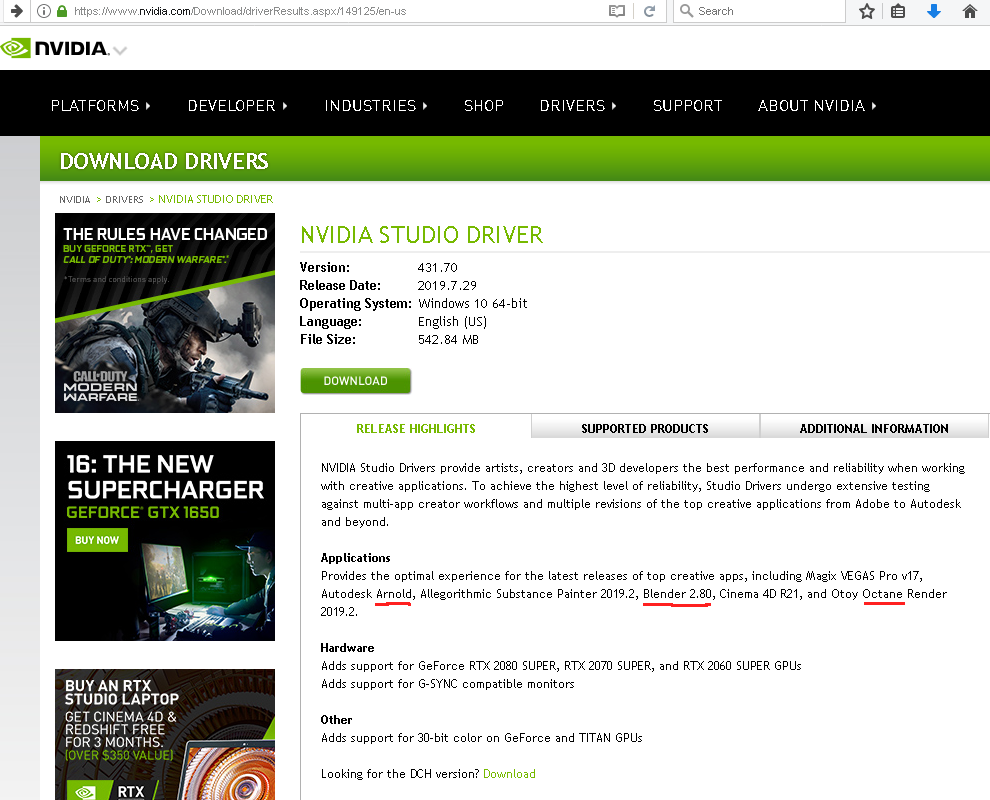This screenshot has height=800, width=990.
Task: Open the DCH version Download link
Action: (509, 773)
